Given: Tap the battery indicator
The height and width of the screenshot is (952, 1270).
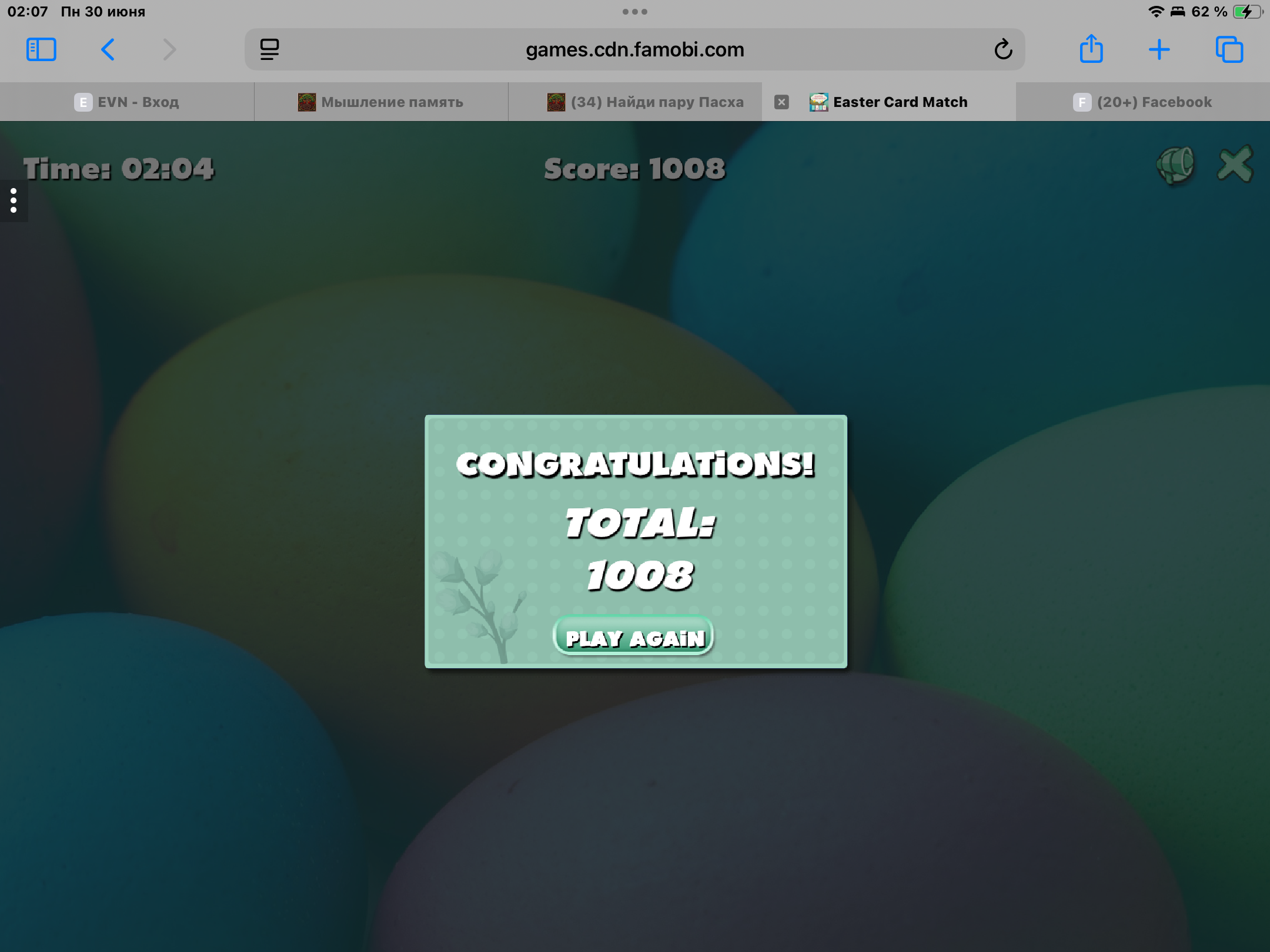Looking at the screenshot, I should pos(1248,12).
